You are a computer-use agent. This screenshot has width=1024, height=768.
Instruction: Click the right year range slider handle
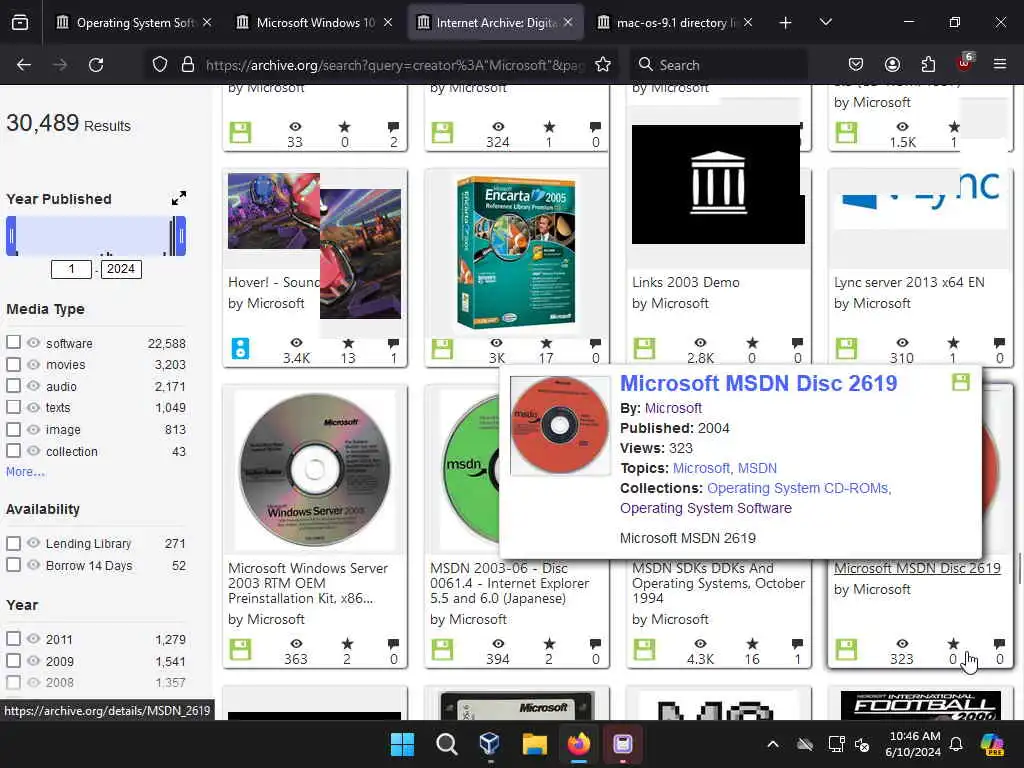(x=181, y=236)
